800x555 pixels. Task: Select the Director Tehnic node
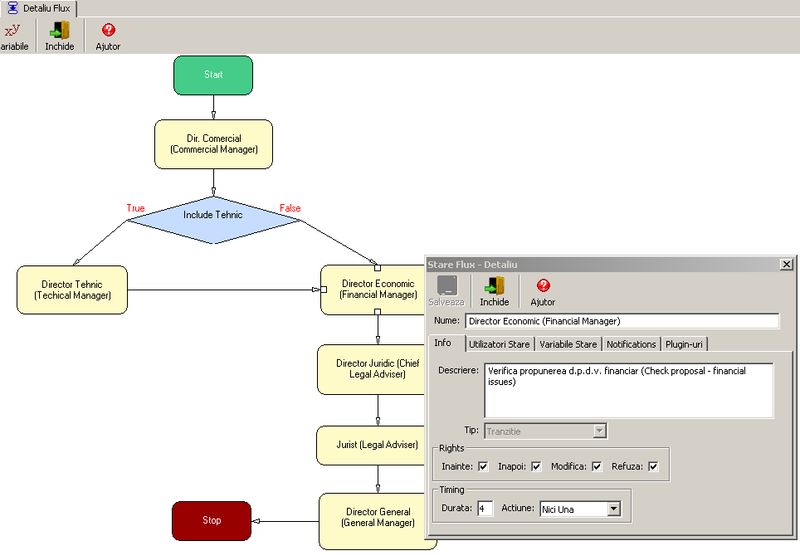pyautogui.click(x=72, y=290)
